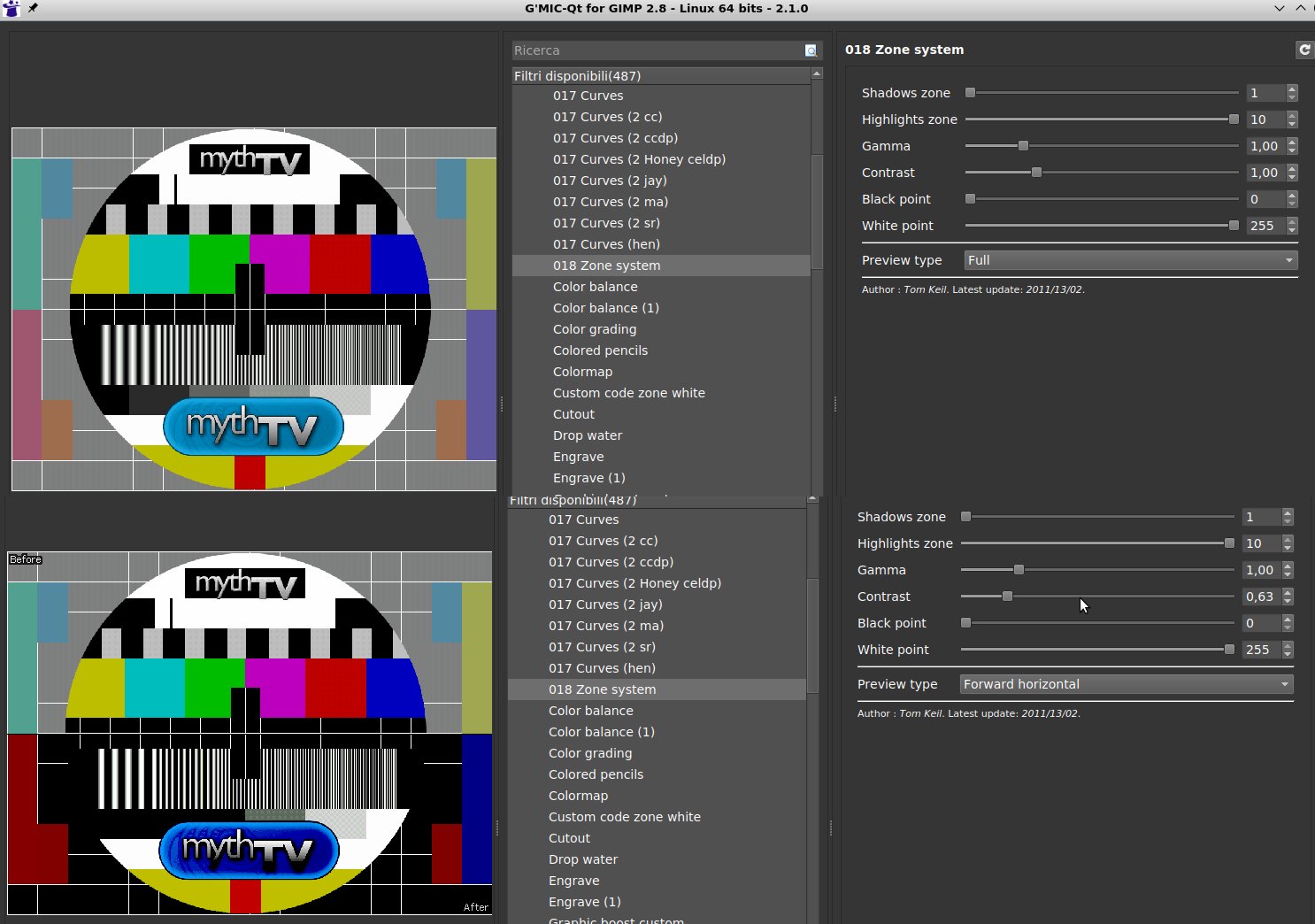
Task: Select Engrave (1) in the lower filter list
Action: coord(657,902)
